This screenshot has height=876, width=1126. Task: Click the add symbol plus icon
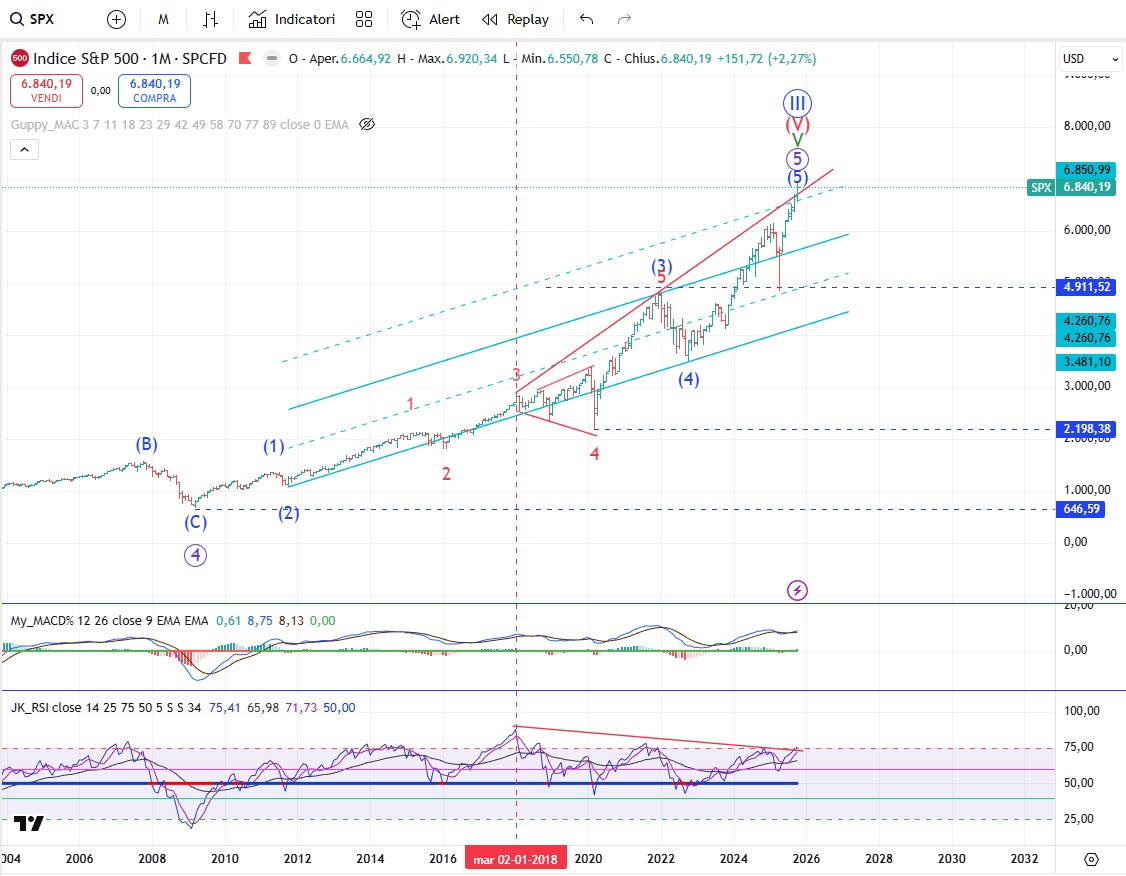[x=117, y=19]
